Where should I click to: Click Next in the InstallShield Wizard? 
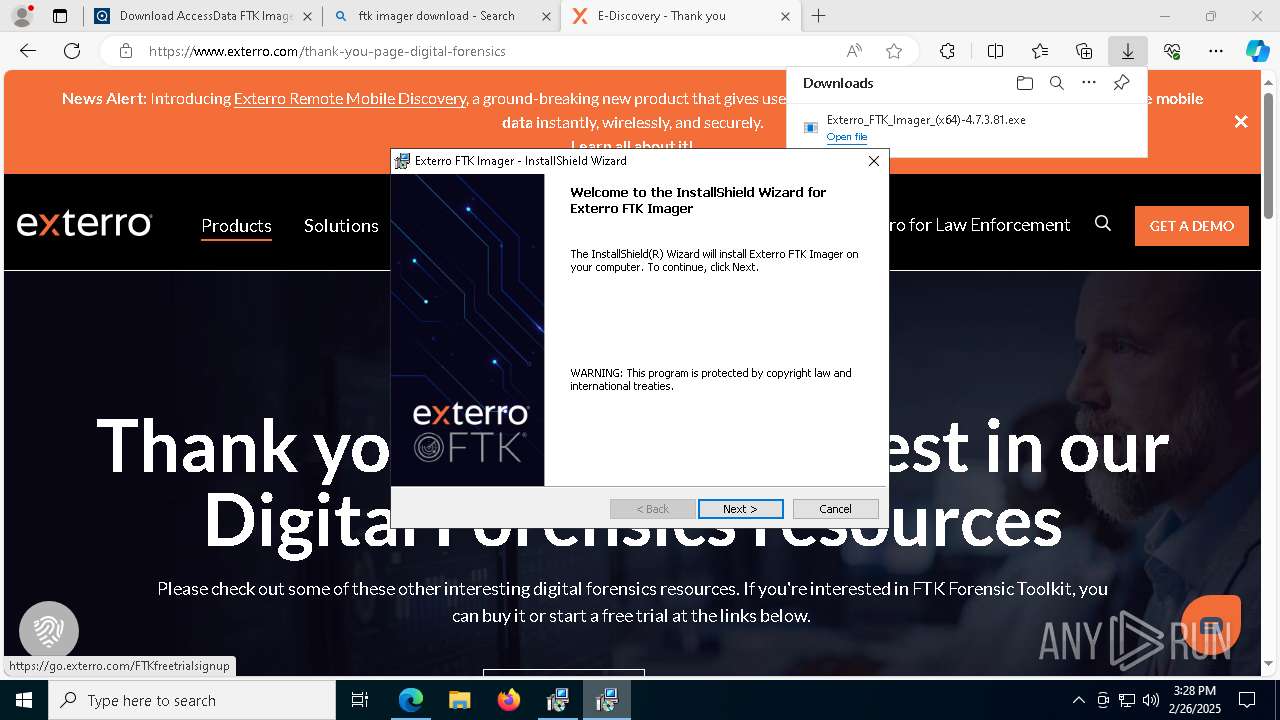pos(740,509)
